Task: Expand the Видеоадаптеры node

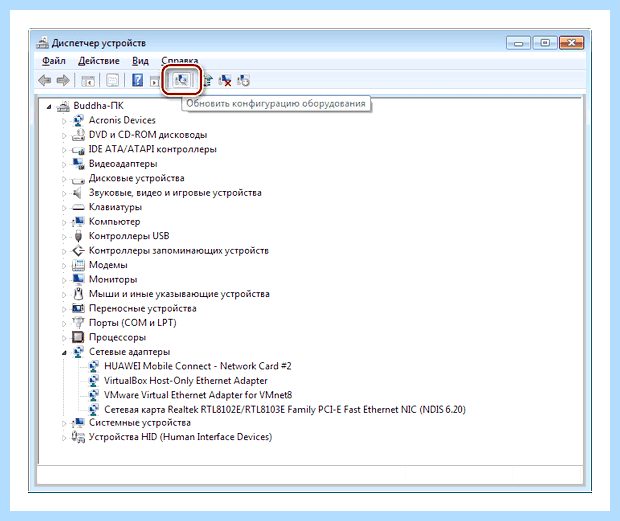Action: (x=64, y=164)
